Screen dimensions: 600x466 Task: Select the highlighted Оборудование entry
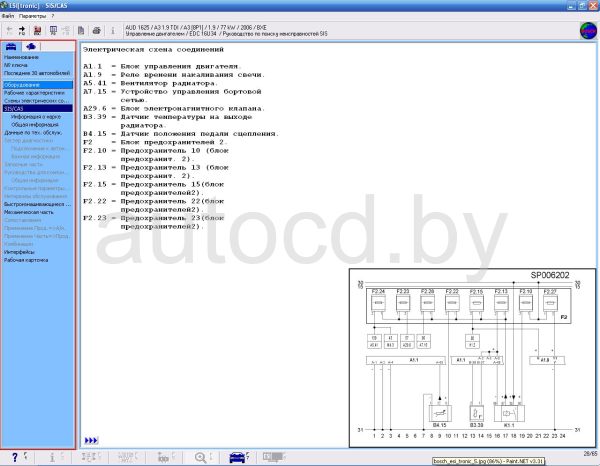(x=38, y=85)
